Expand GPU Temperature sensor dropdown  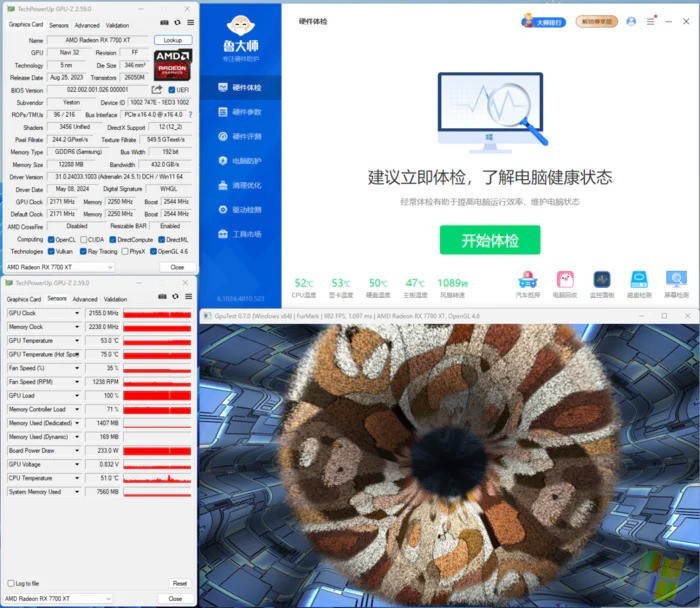point(77,341)
